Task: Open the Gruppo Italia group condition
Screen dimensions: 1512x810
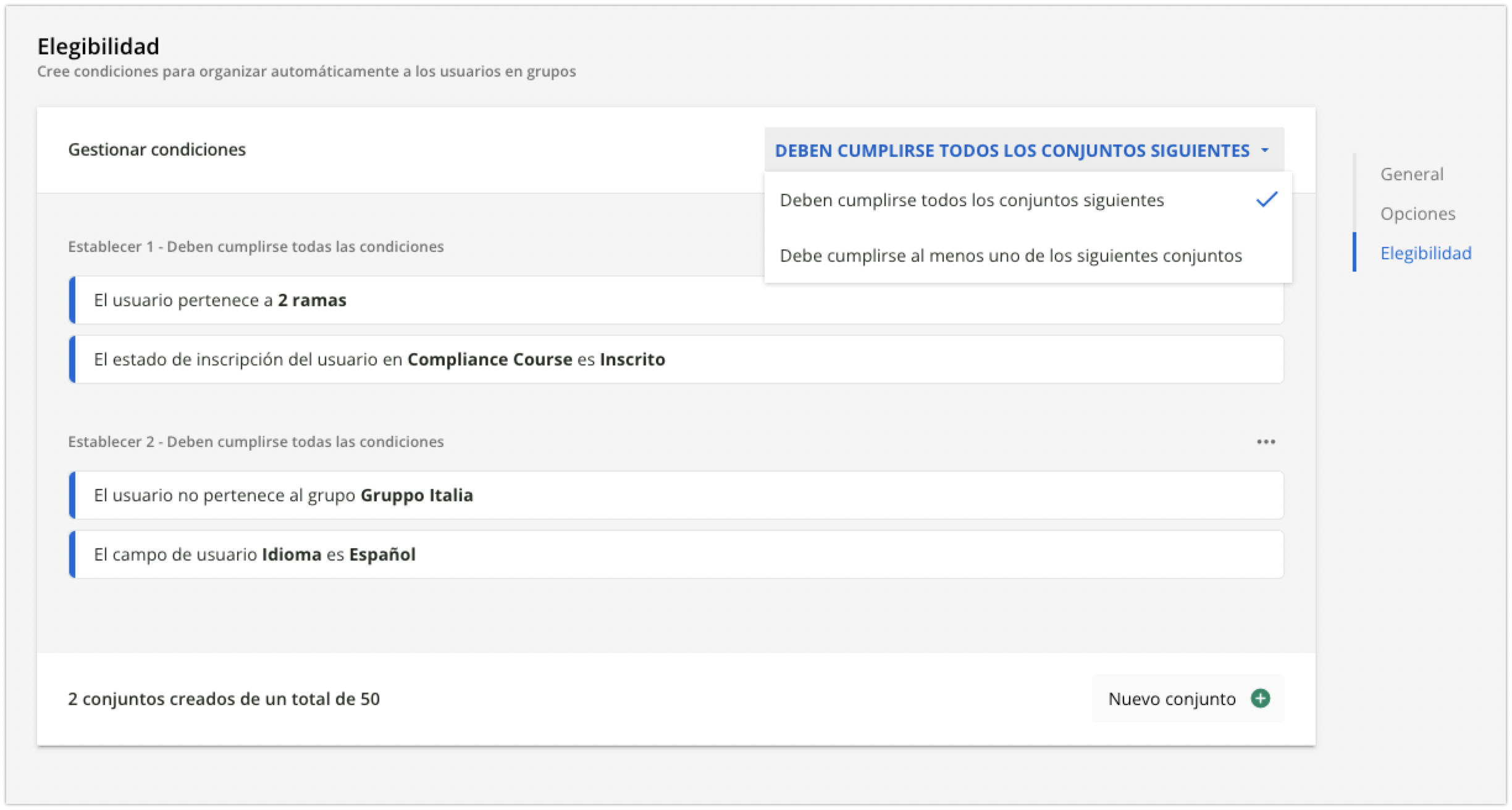Action: click(x=676, y=495)
